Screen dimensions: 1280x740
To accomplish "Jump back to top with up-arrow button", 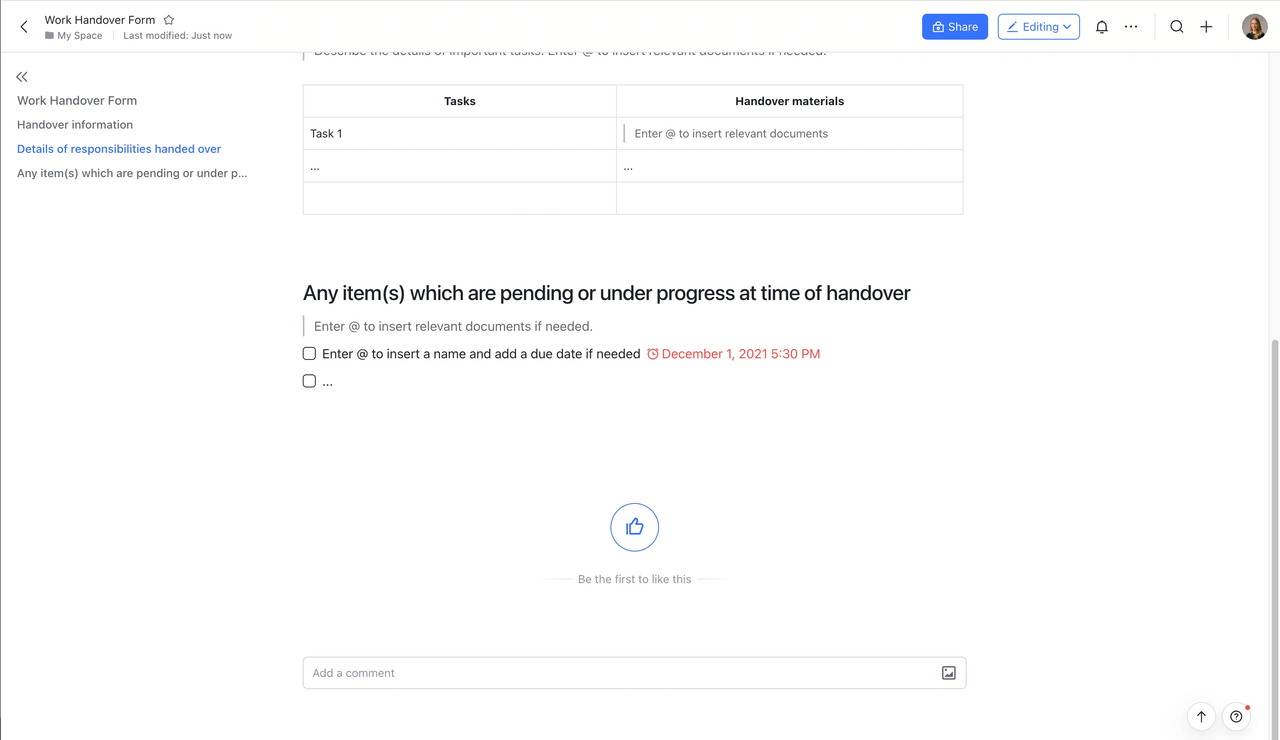I will [1201, 716].
